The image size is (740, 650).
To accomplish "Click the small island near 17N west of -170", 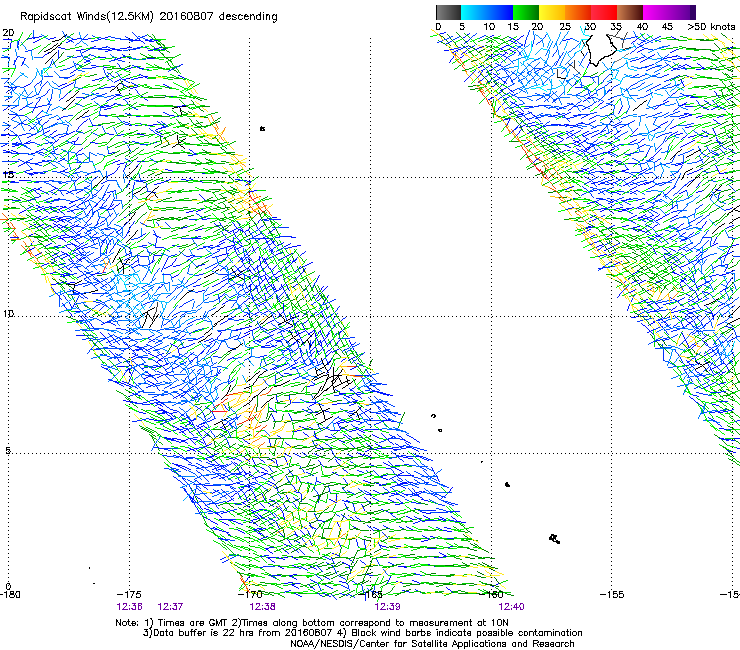I will click(x=262, y=128).
